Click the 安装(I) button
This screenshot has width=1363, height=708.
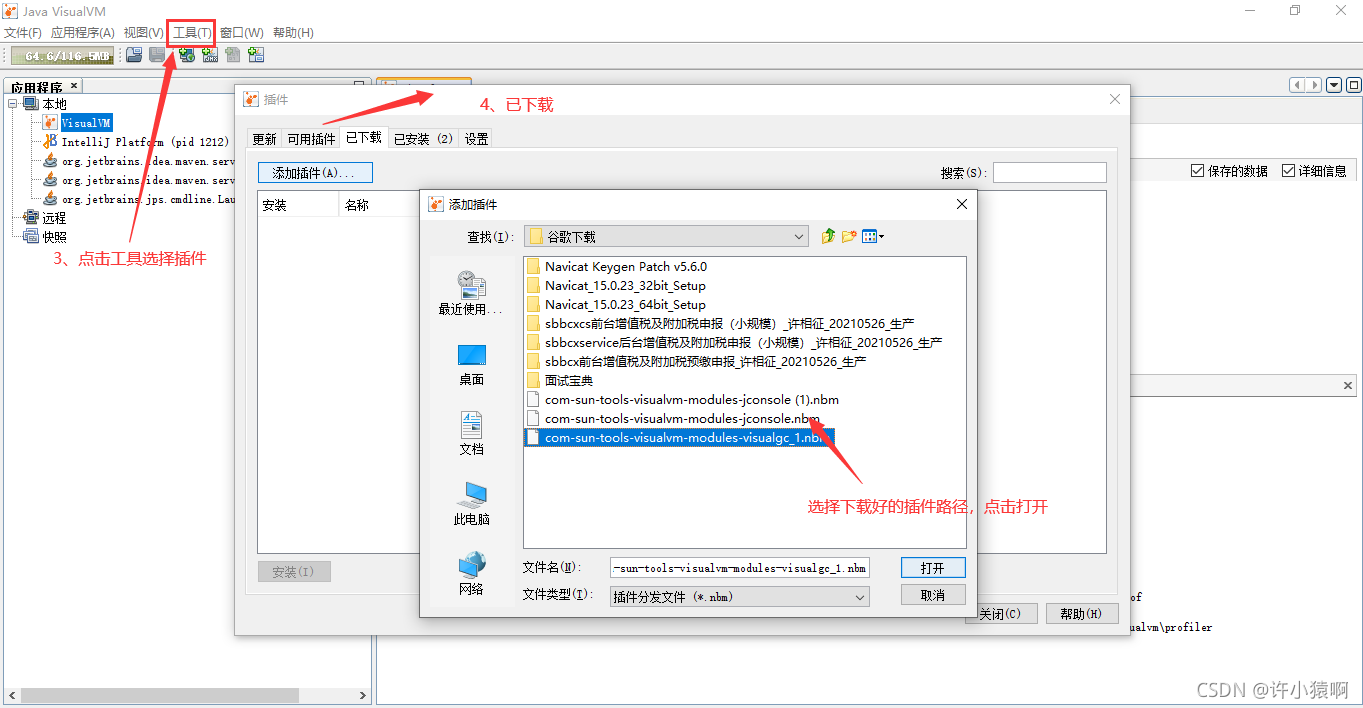[x=294, y=572]
